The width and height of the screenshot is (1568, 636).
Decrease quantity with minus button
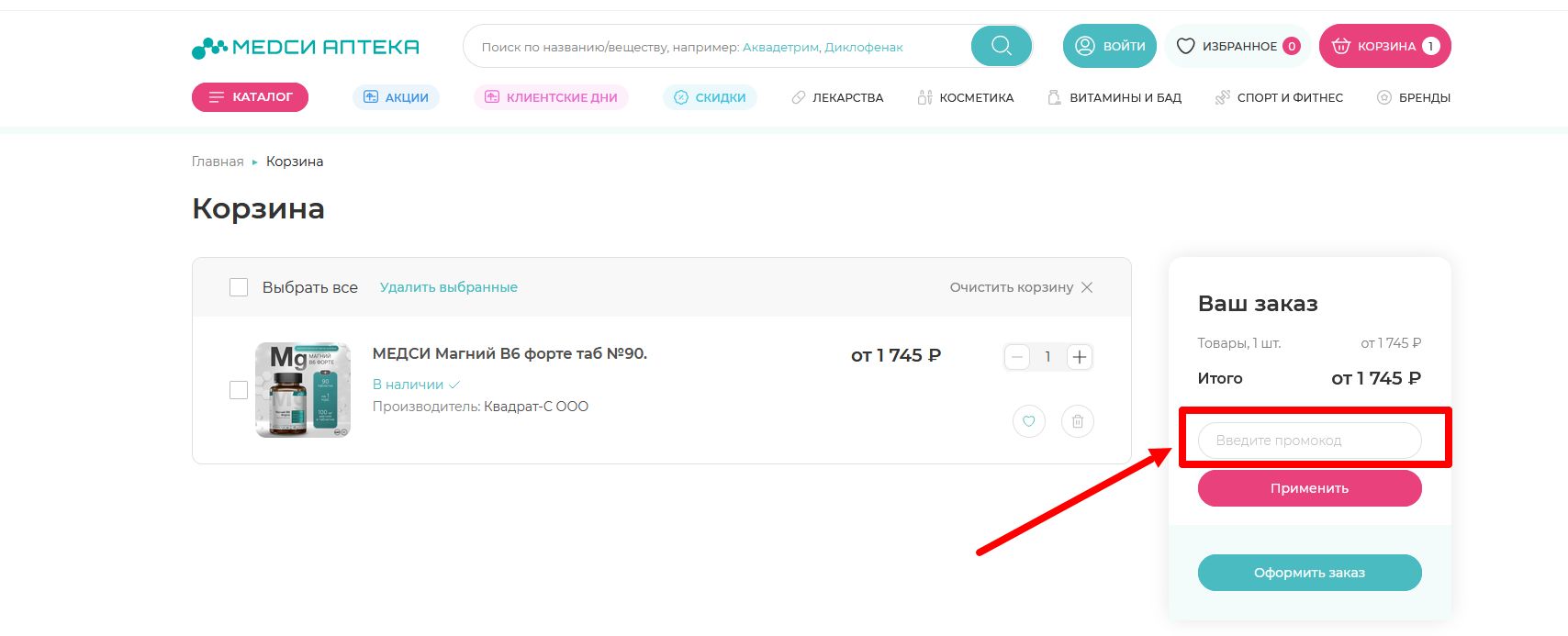(x=1017, y=357)
